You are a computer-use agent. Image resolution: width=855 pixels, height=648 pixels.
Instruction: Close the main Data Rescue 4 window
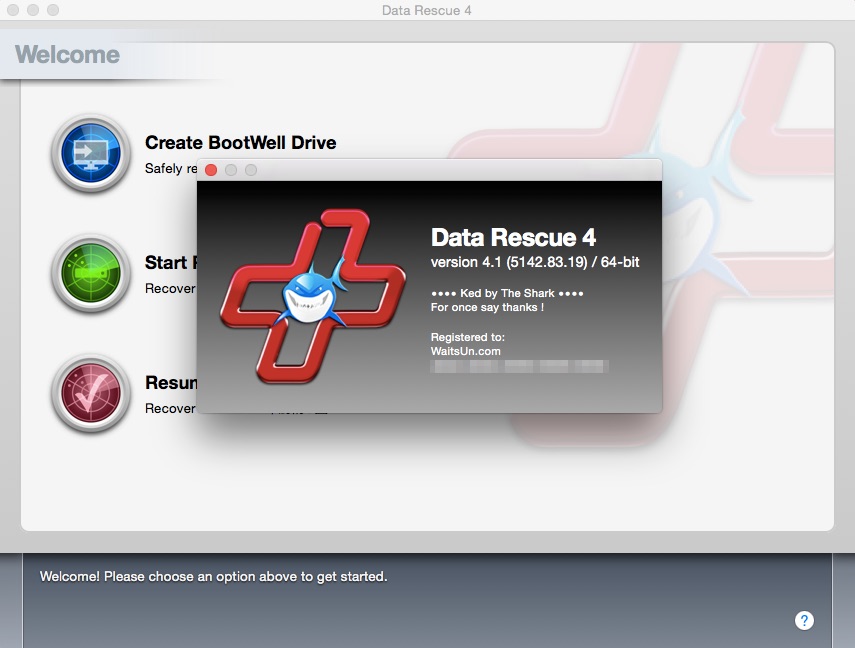pos(13,10)
